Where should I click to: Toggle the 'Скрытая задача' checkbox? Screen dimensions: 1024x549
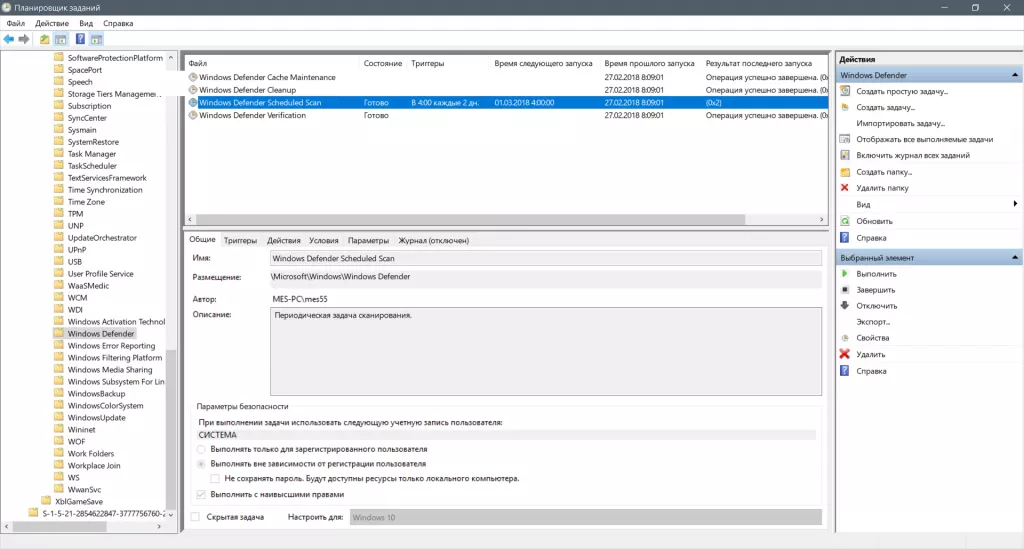tap(196, 517)
